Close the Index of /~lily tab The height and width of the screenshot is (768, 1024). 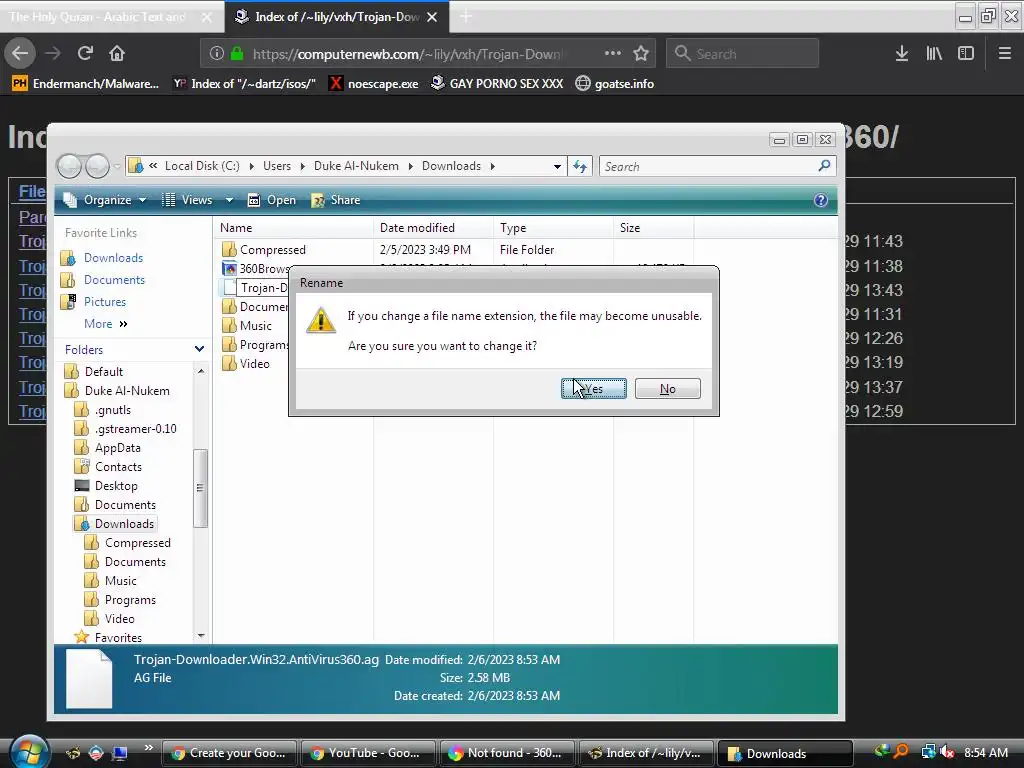pos(432,17)
